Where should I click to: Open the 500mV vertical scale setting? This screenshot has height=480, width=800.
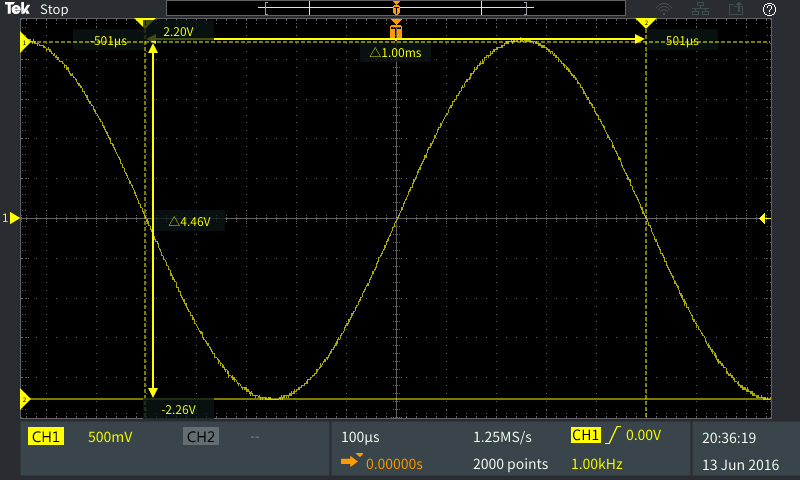(x=110, y=437)
